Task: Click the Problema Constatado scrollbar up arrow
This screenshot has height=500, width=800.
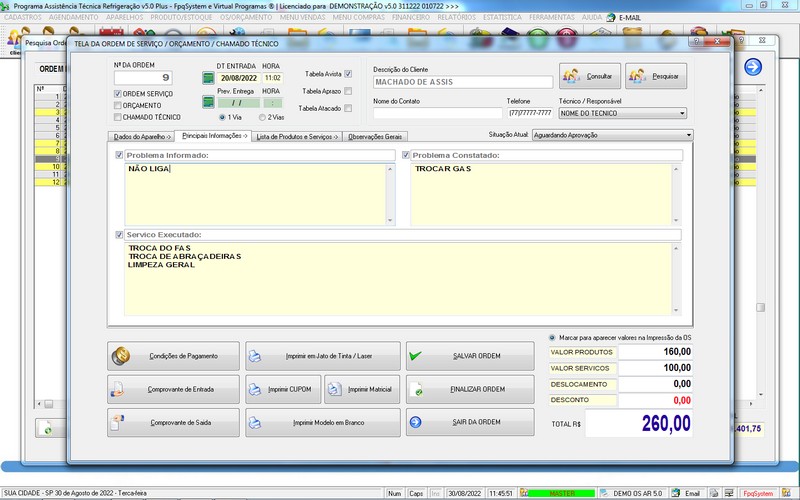Action: click(677, 169)
